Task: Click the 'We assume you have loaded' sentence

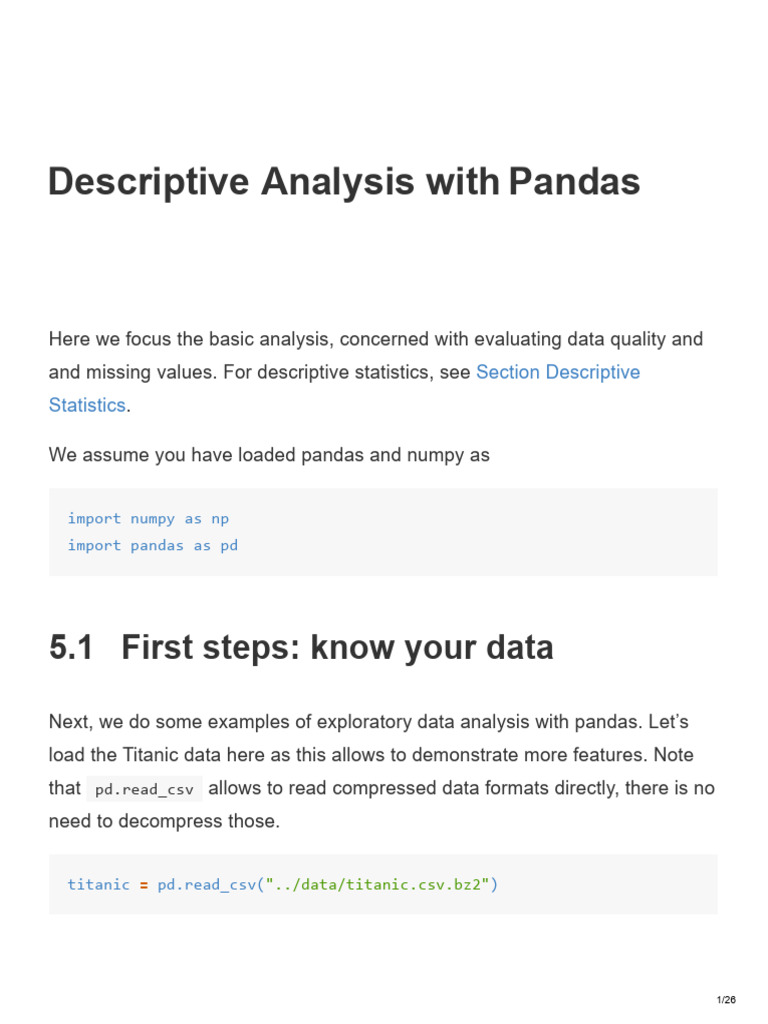Action: 269,455
